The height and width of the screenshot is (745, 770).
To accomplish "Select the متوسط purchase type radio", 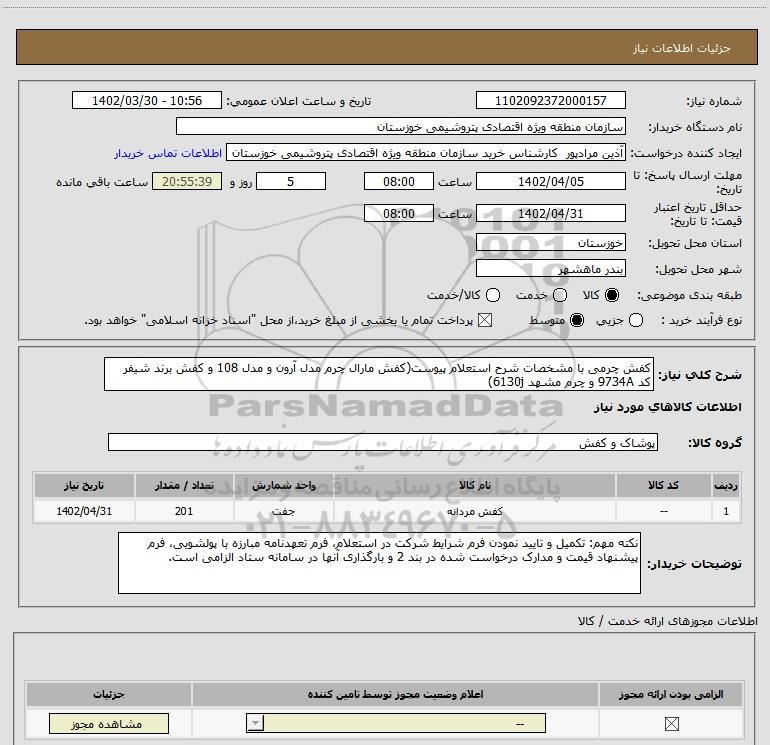I will [577, 320].
